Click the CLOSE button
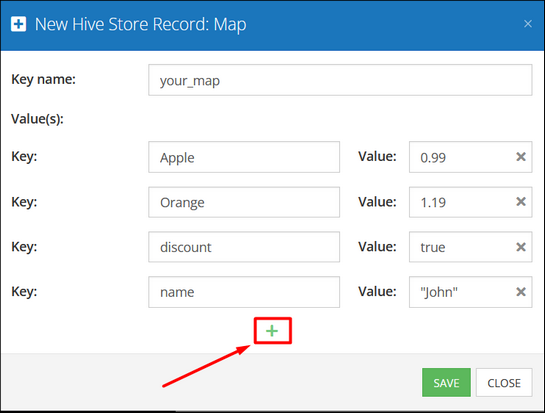This screenshot has height=413, width=545. tap(504, 382)
